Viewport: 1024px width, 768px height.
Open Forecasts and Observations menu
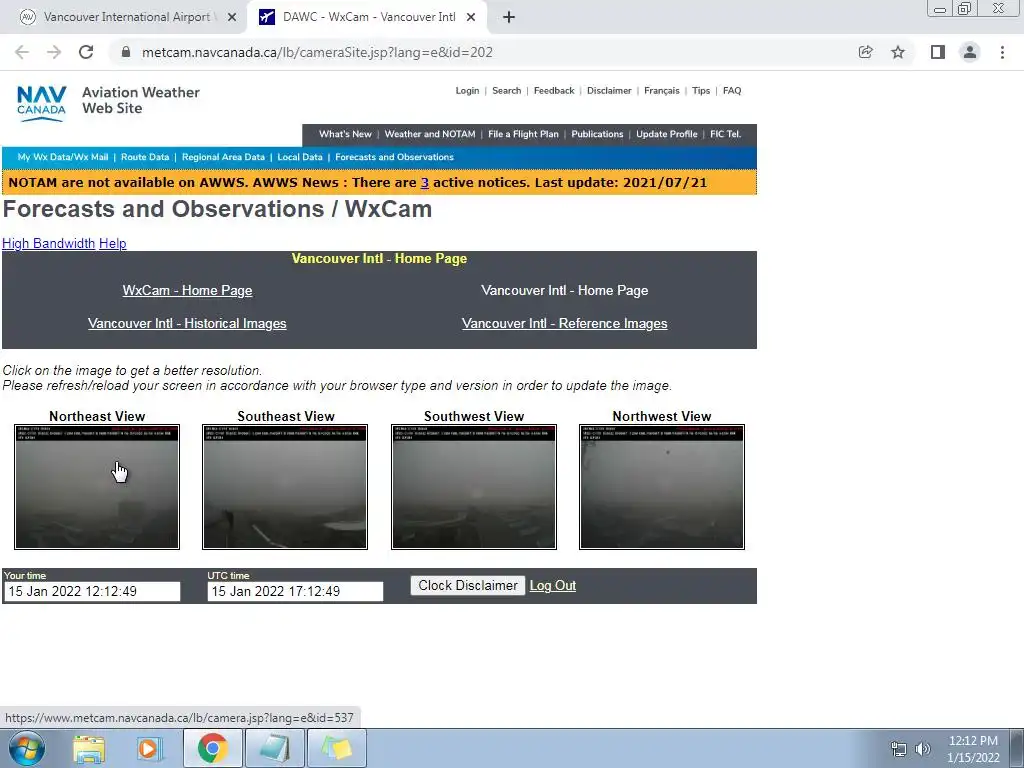pyautogui.click(x=394, y=157)
